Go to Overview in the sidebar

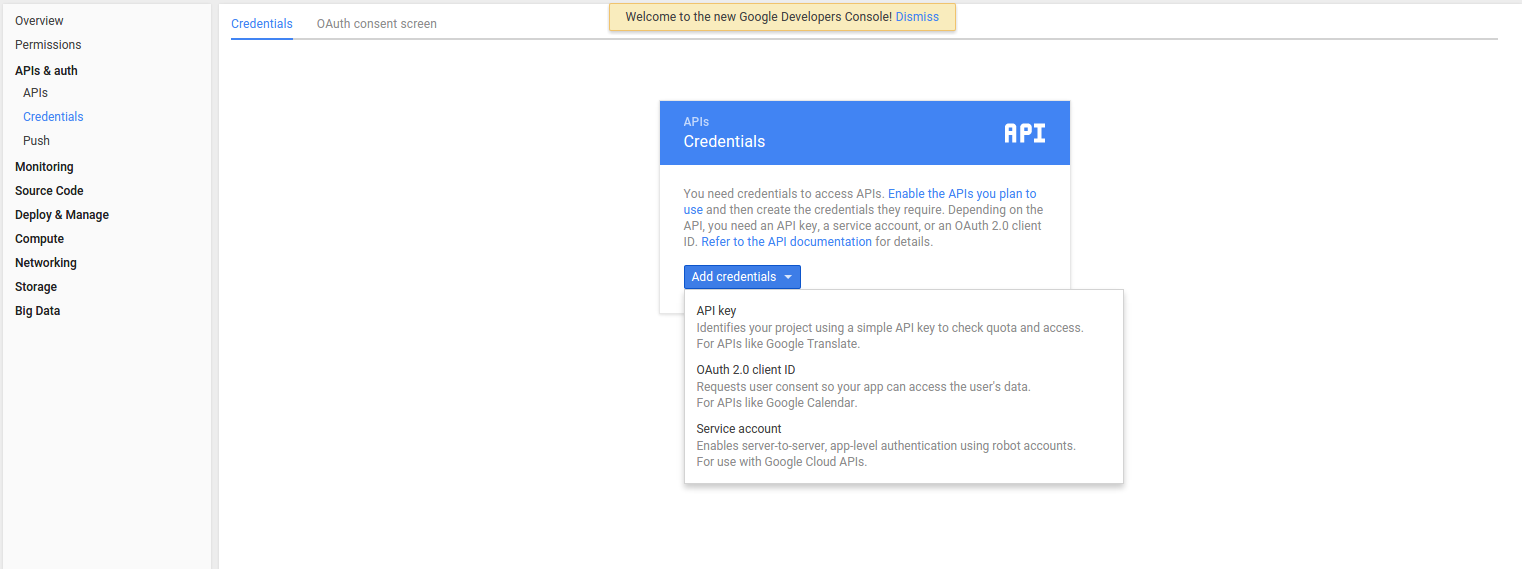click(x=39, y=21)
